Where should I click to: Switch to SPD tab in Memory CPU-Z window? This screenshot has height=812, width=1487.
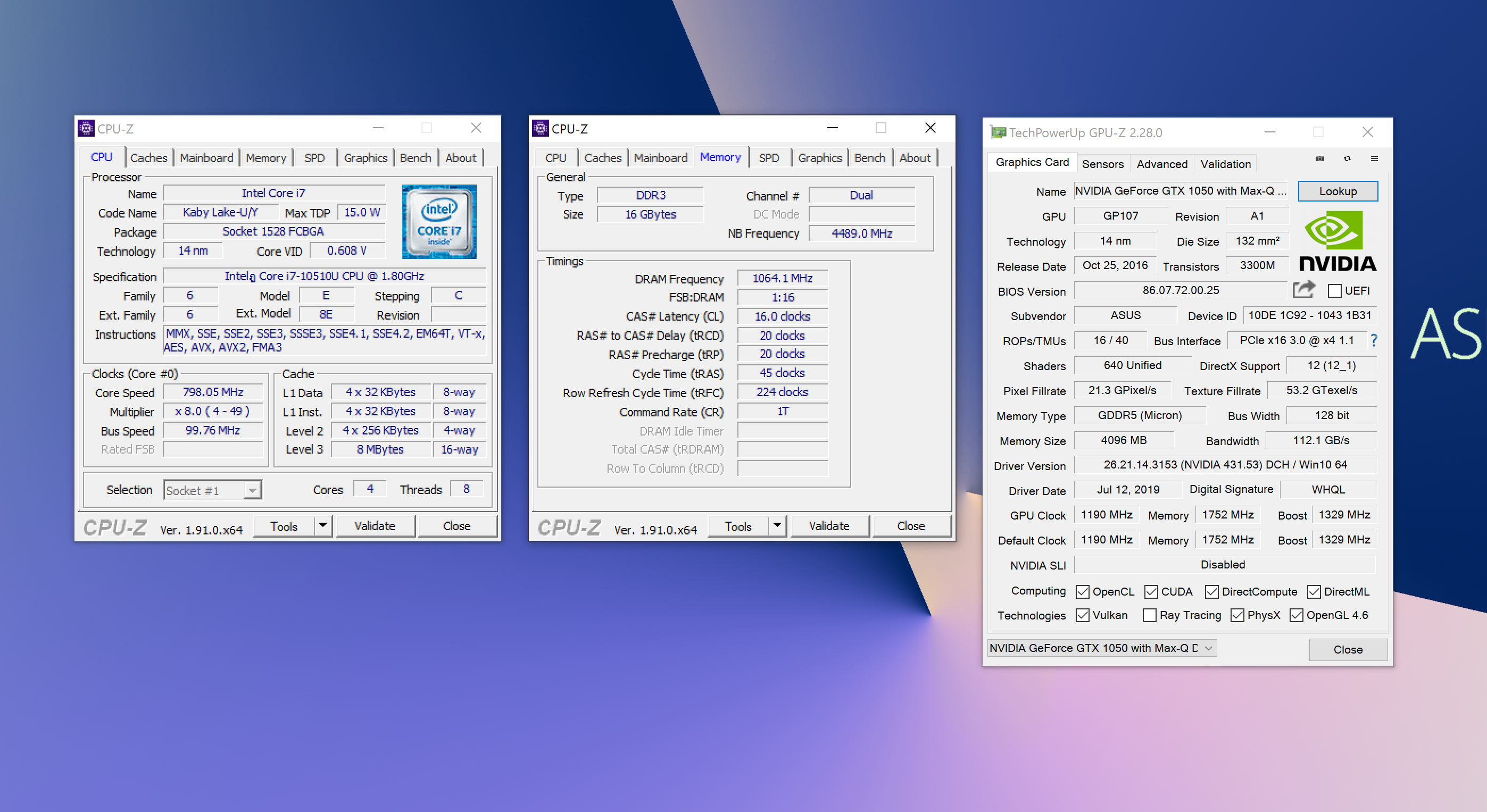coord(769,157)
